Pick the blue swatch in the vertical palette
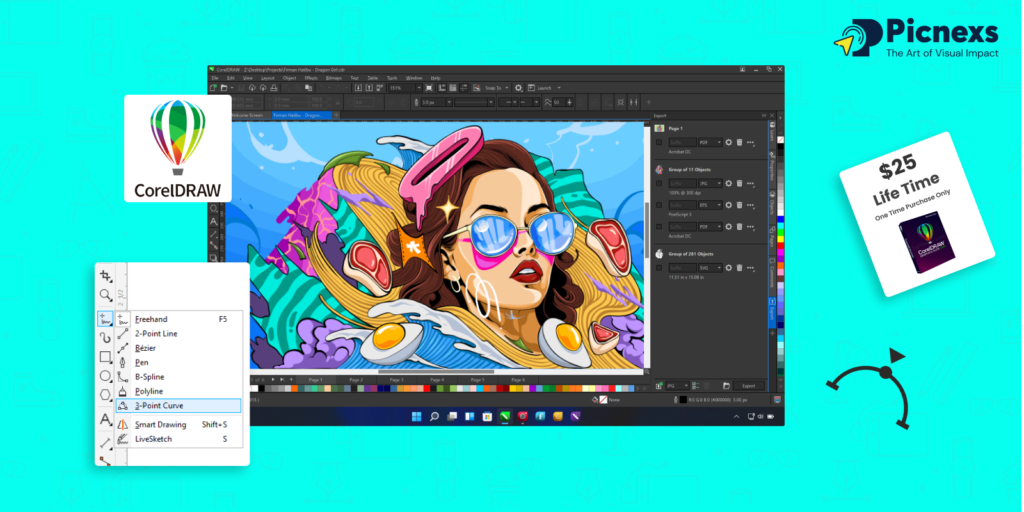This screenshot has width=1024, height=512. [780, 219]
